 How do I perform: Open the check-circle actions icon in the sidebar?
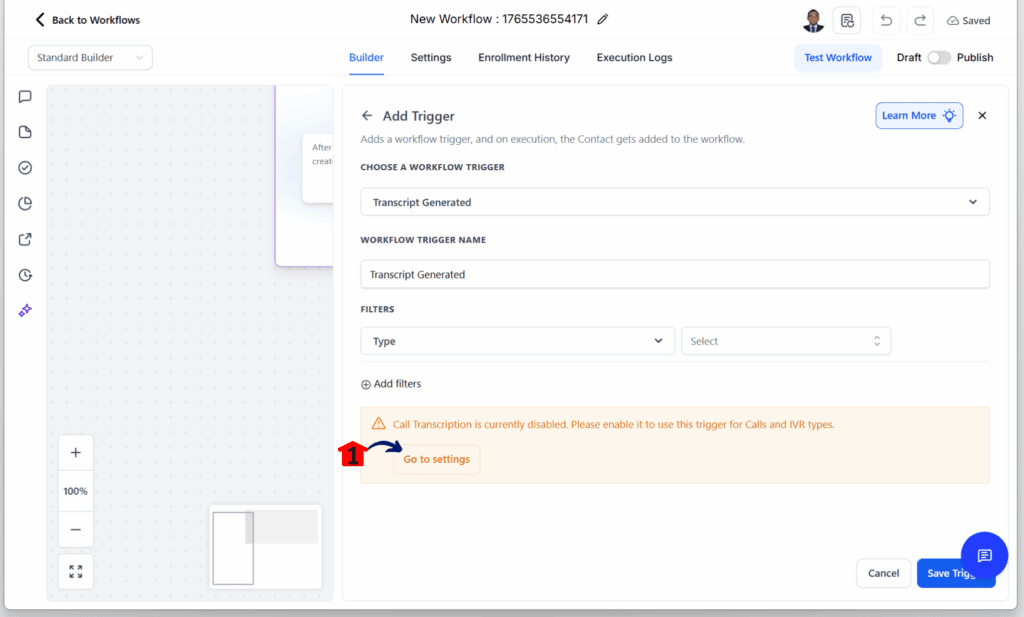24,167
